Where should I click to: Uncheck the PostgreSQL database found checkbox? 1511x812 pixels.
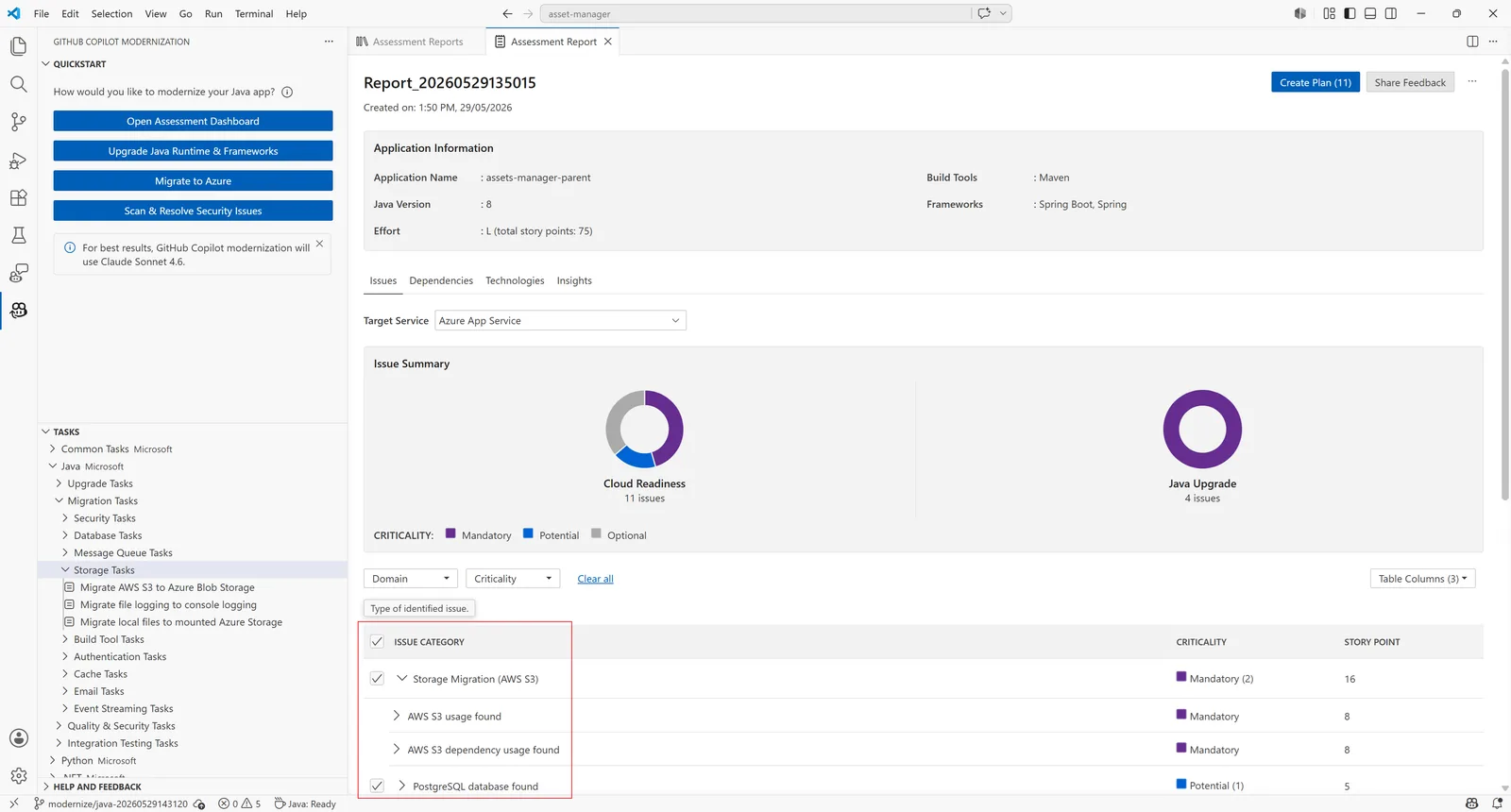[377, 786]
